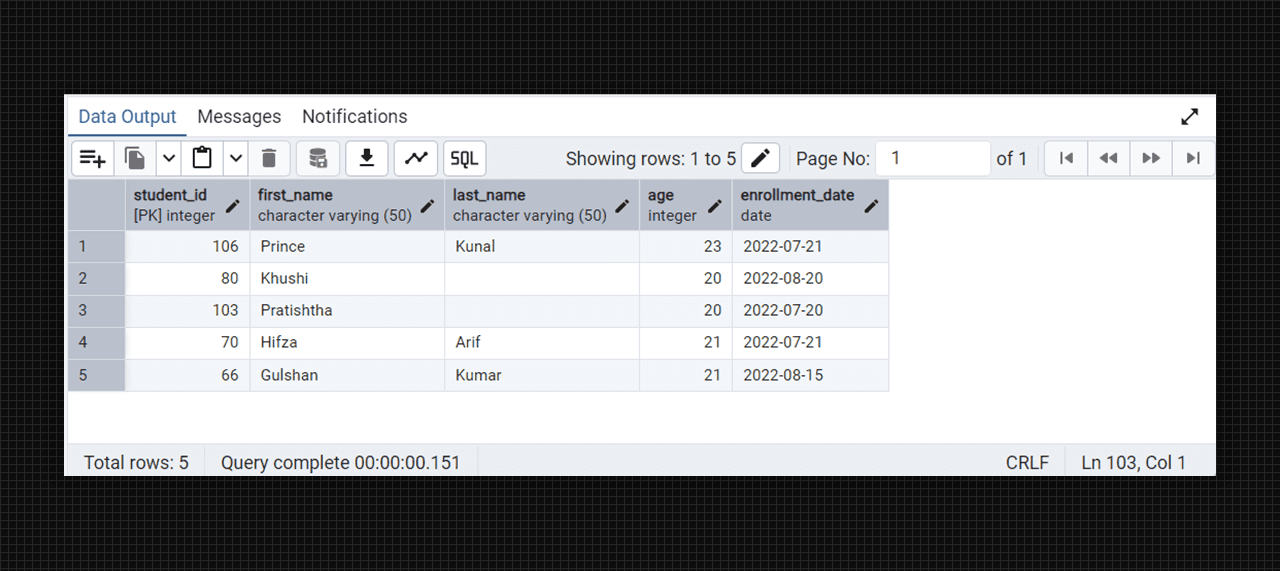The image size is (1280, 571).
Task: Select the Data Output tab
Action: 127,117
